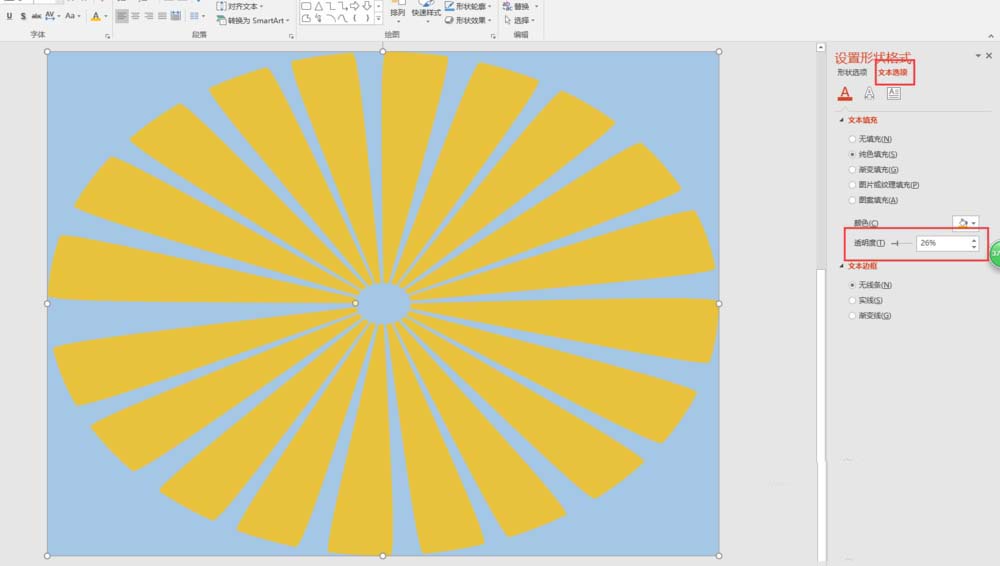This screenshot has width=1000, height=566.
Task: Open the text columns button
Action: point(197,16)
